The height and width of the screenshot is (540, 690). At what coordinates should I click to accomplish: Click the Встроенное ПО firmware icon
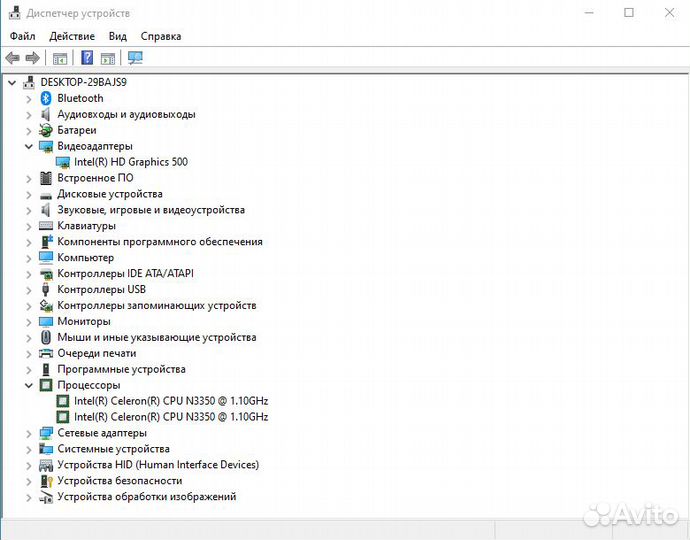click(46, 178)
